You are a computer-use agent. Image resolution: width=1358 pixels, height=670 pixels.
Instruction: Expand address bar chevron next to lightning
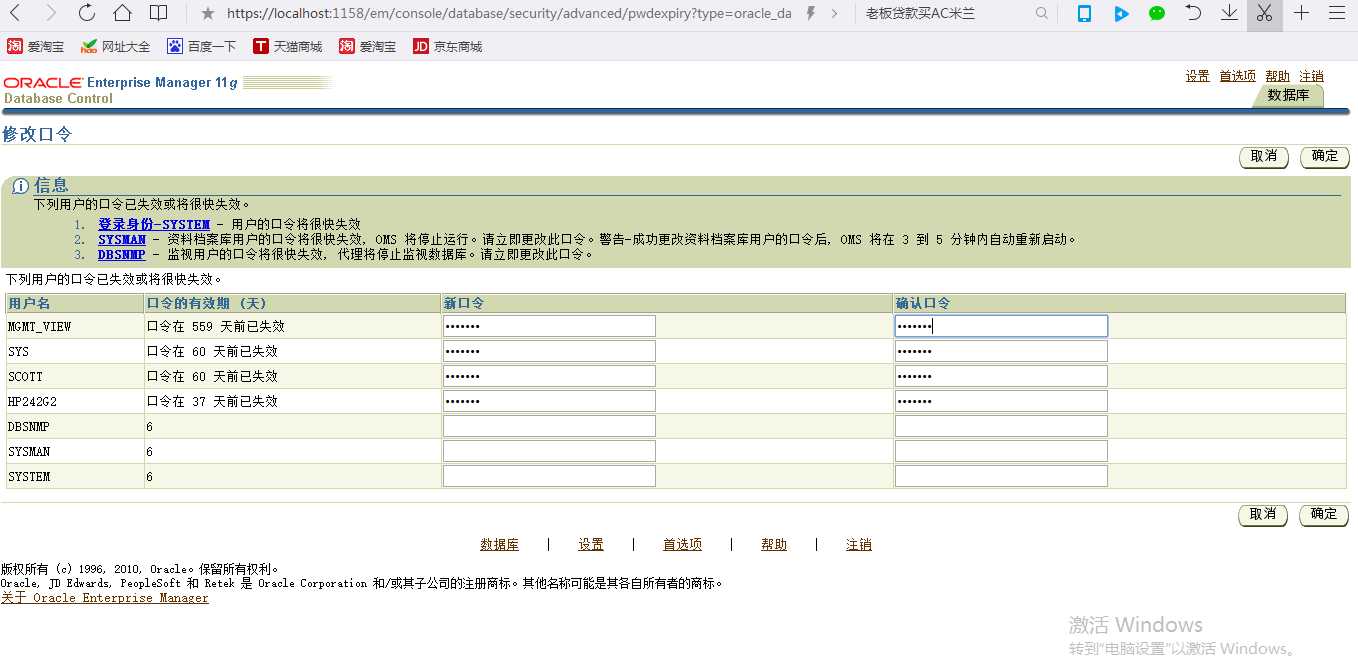(x=835, y=14)
